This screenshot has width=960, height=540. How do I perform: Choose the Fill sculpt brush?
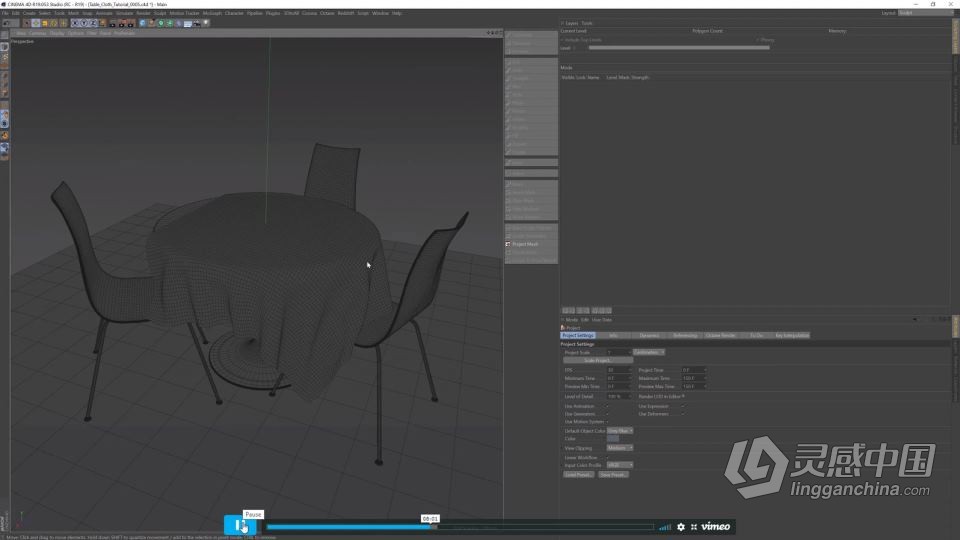point(531,135)
